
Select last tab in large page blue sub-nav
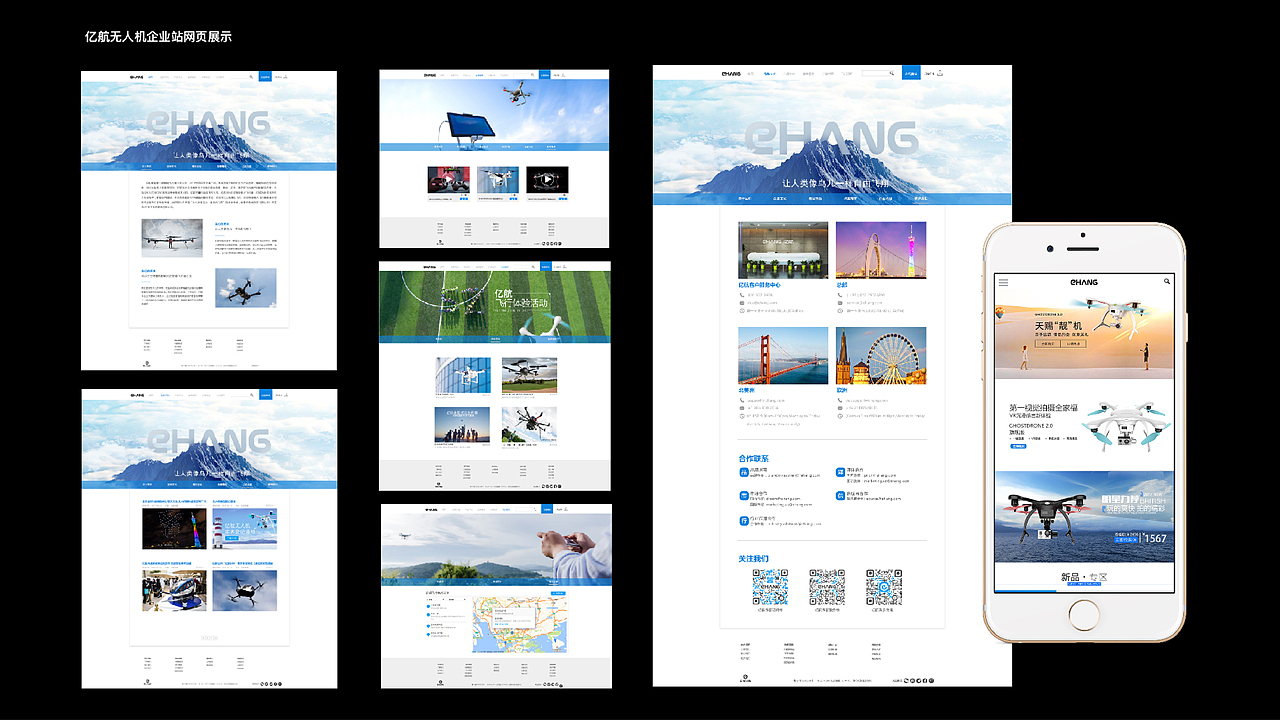pyautogui.click(x=920, y=198)
